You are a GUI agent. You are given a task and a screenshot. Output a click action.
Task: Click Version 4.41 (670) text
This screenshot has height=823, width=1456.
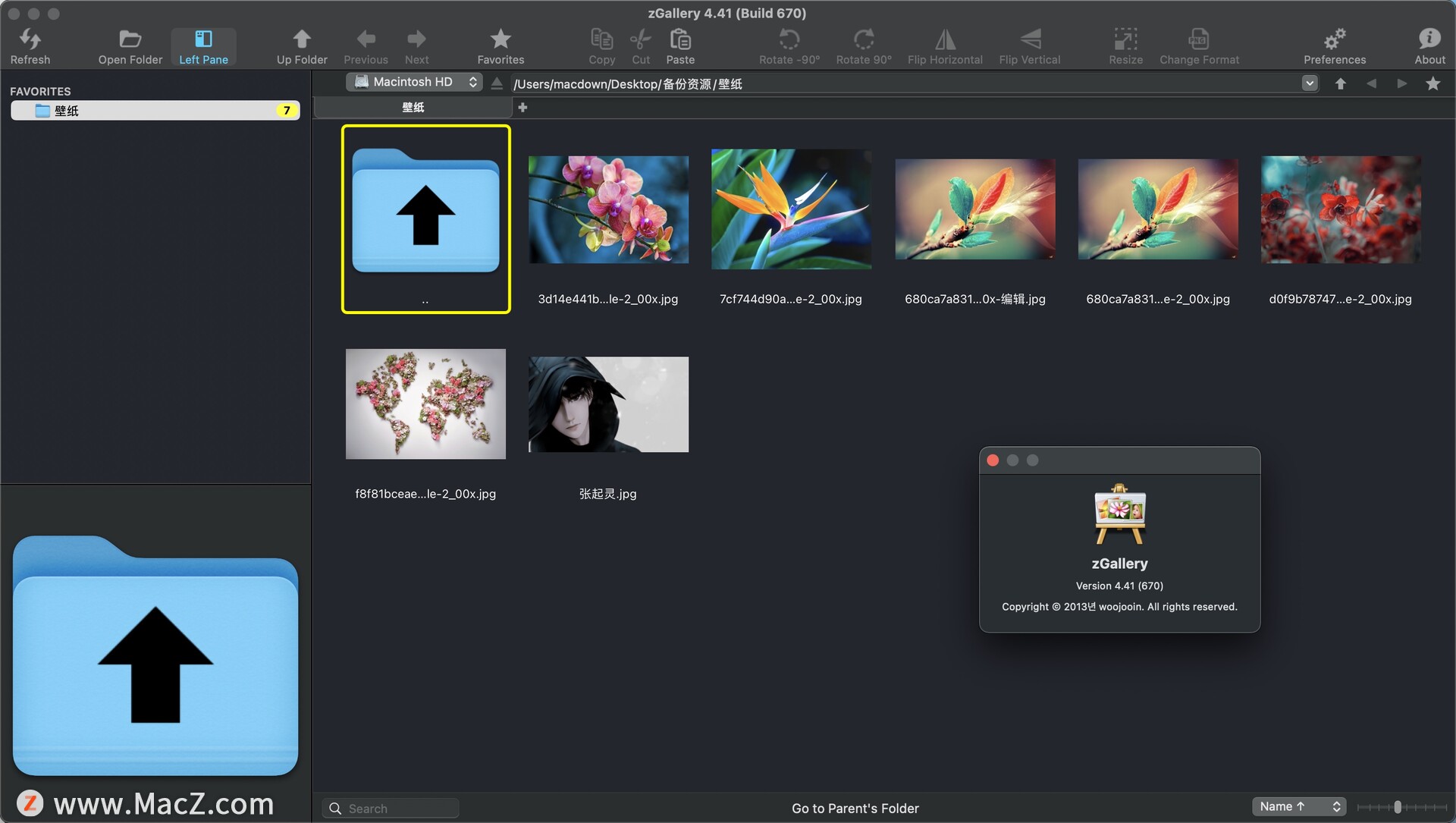1119,586
